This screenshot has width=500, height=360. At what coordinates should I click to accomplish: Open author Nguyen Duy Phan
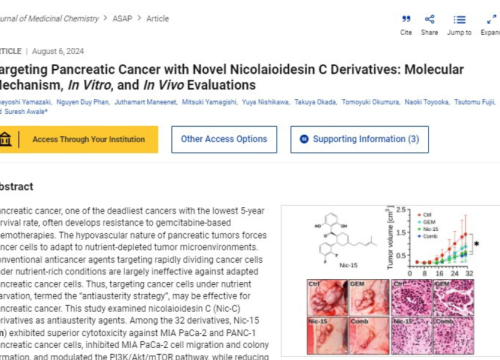83,102
